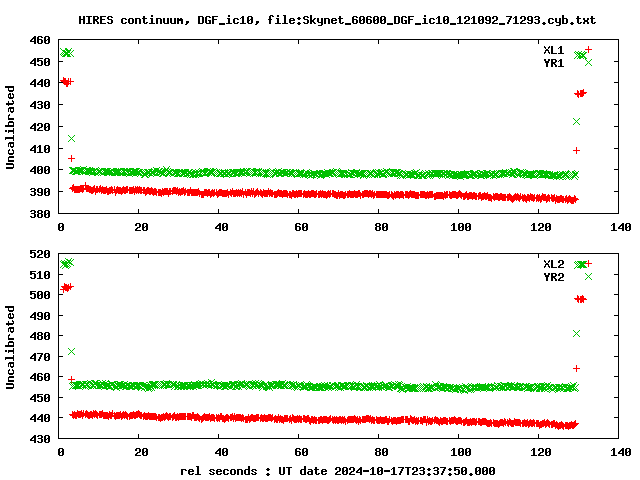The width and height of the screenshot is (640, 480).
Task: Click the green cross marker beside YR2
Action: [588, 277]
